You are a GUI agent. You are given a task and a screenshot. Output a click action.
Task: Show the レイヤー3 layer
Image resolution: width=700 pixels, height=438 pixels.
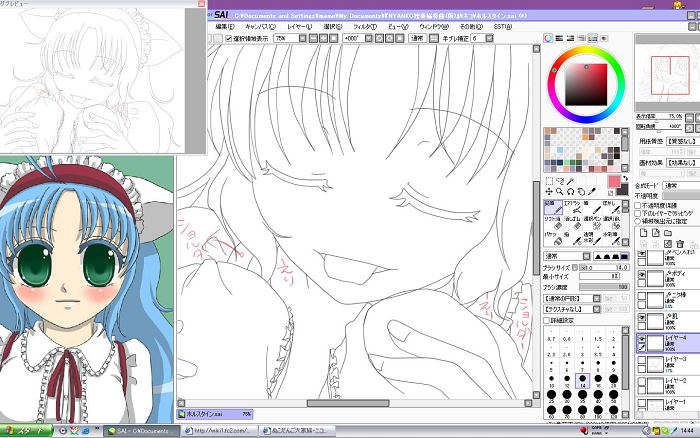(x=642, y=361)
